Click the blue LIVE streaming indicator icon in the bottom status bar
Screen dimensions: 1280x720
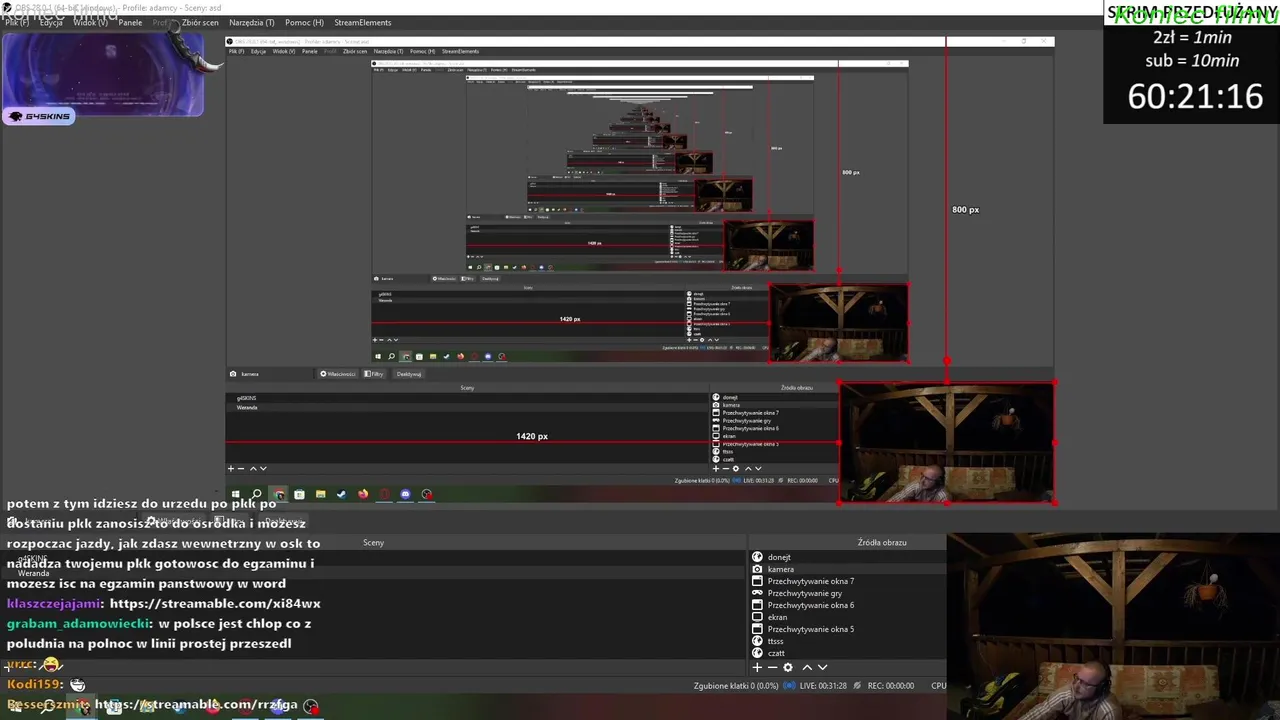[x=789, y=686]
